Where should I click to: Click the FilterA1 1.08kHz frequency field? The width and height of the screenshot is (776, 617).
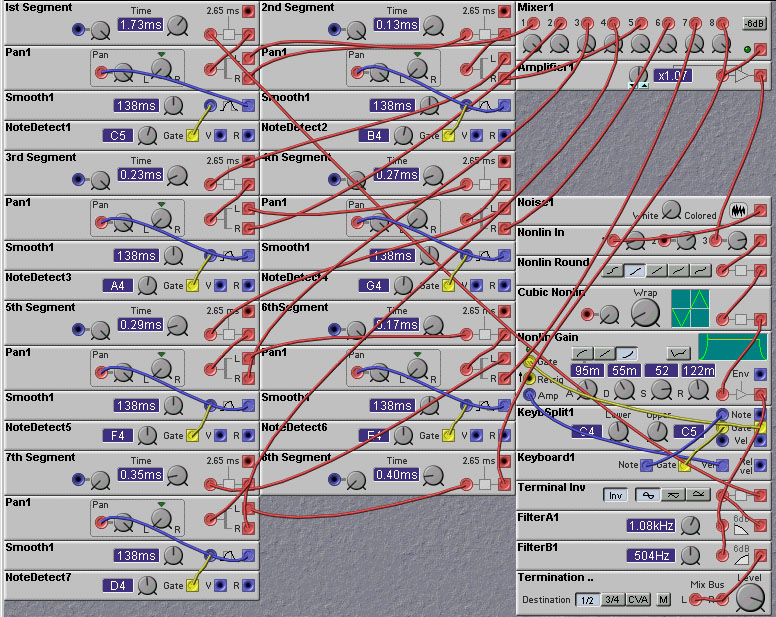(651, 525)
